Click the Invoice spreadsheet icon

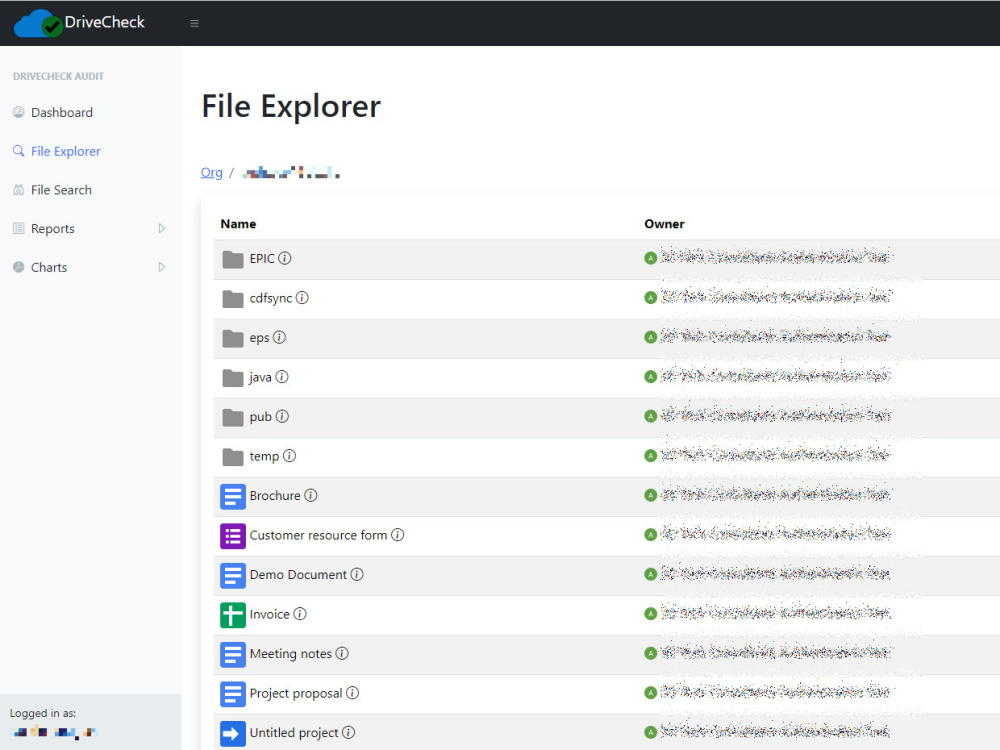click(233, 615)
